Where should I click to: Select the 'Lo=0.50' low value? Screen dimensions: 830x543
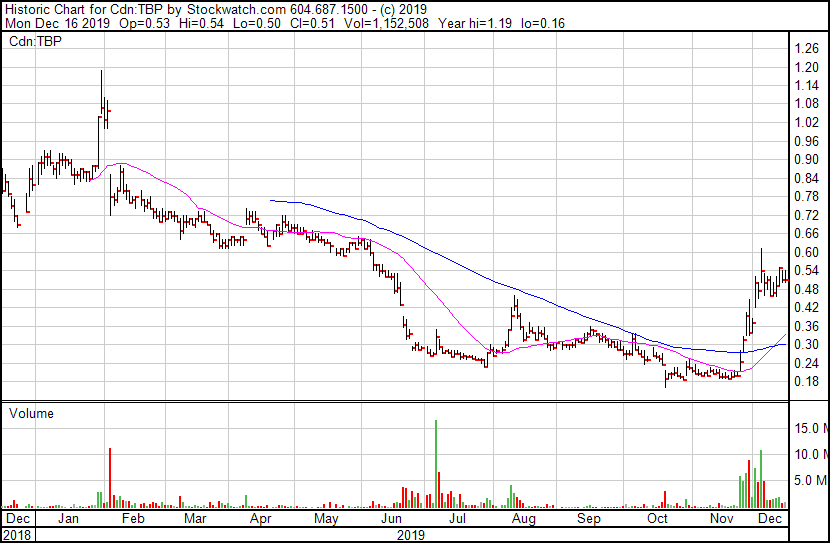256,23
